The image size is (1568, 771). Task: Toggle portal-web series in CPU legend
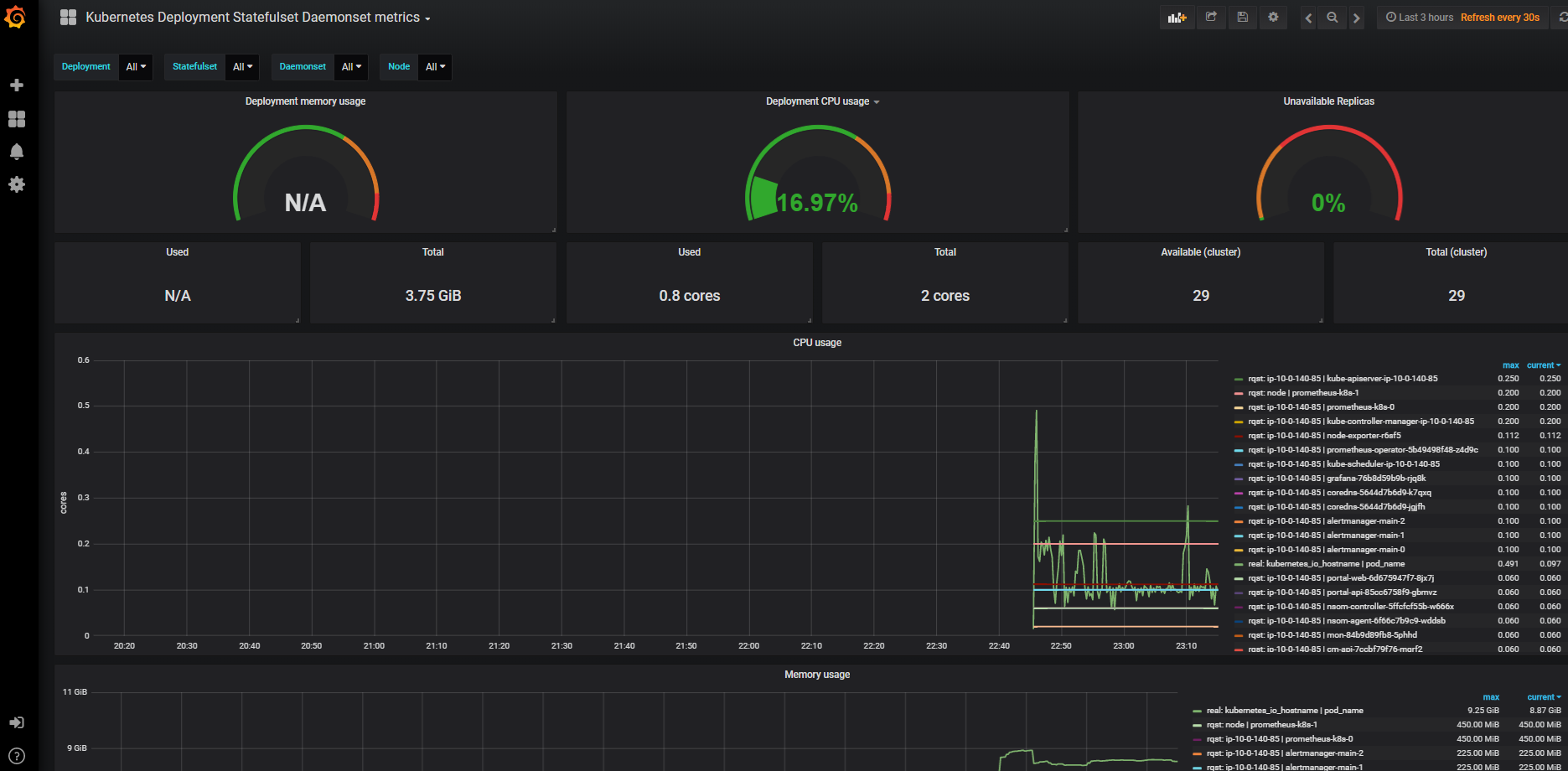[1341, 578]
